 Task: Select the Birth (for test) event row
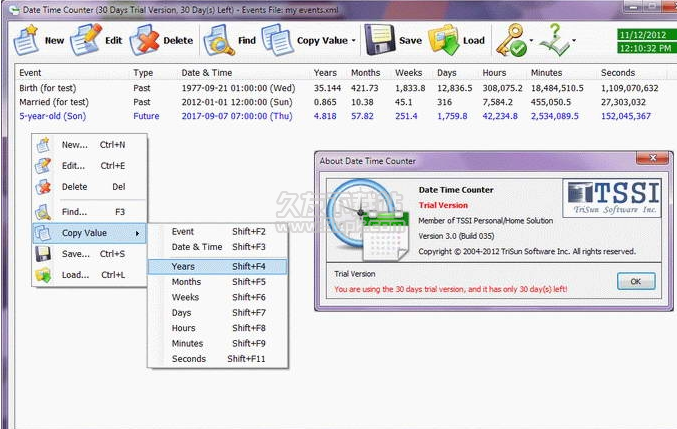[x=341, y=88]
